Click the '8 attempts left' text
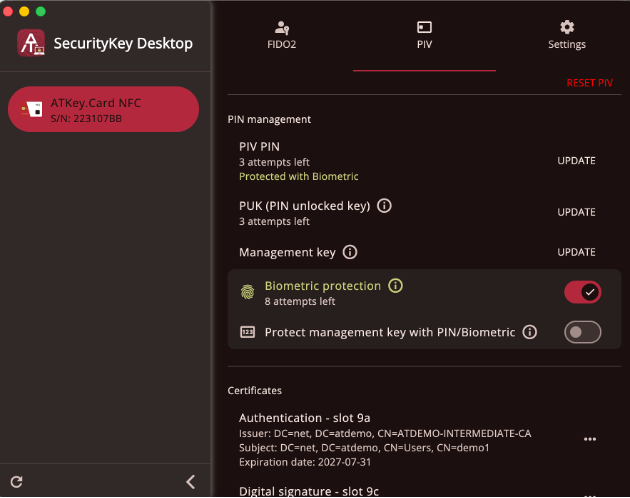 pos(300,301)
